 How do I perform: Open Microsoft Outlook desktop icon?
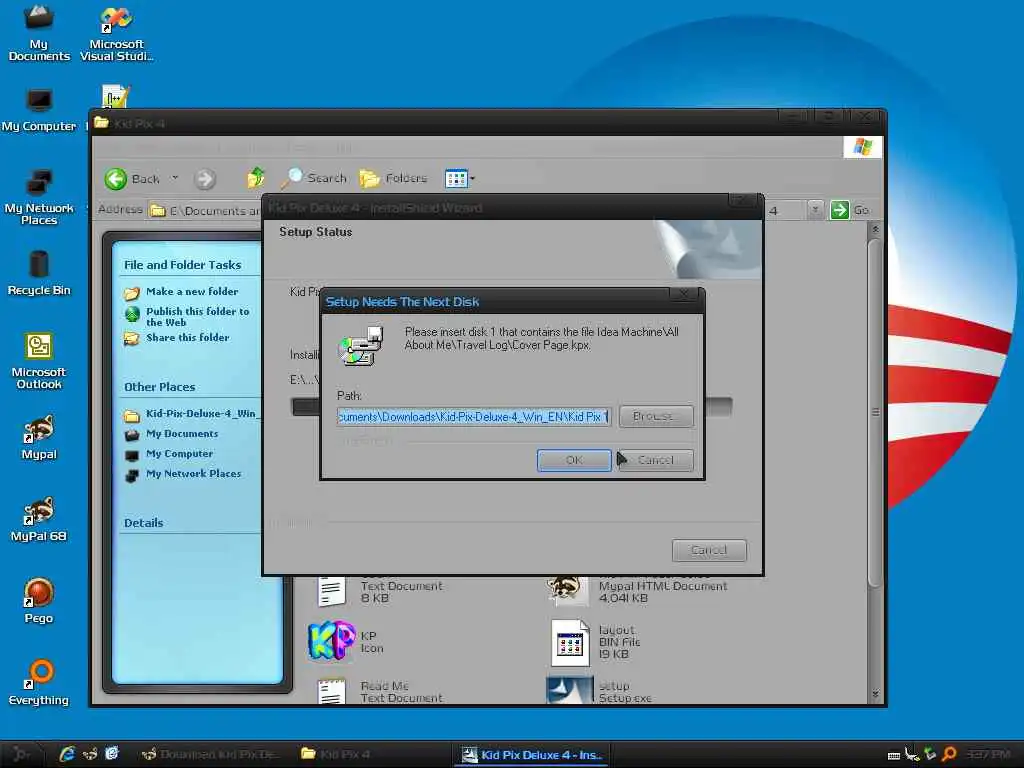(39, 360)
